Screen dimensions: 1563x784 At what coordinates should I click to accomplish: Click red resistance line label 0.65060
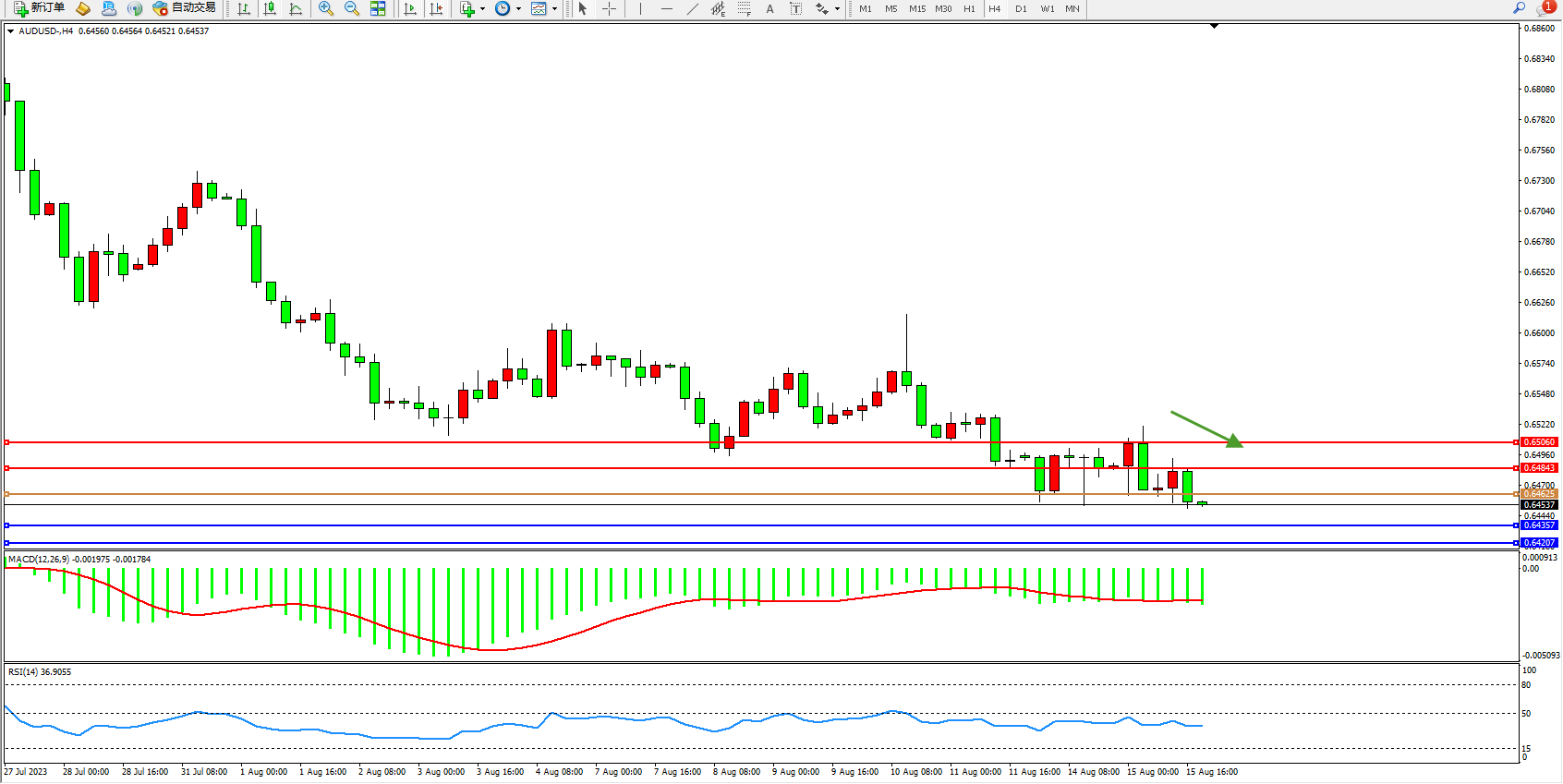click(1539, 442)
